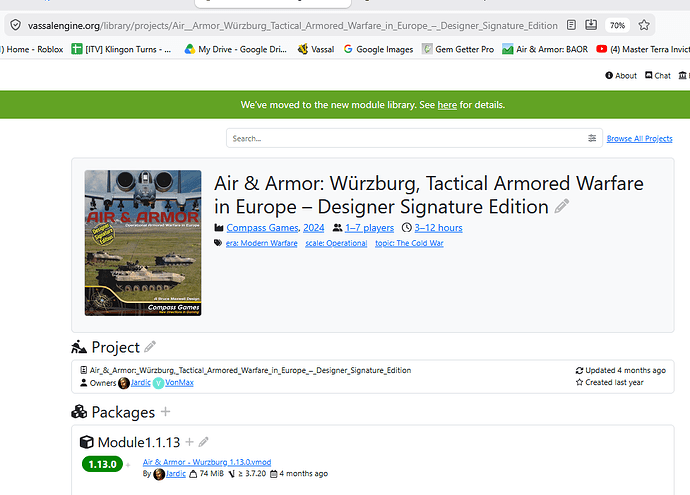Open the About menu item
The image size is (690, 495).
pos(621,76)
